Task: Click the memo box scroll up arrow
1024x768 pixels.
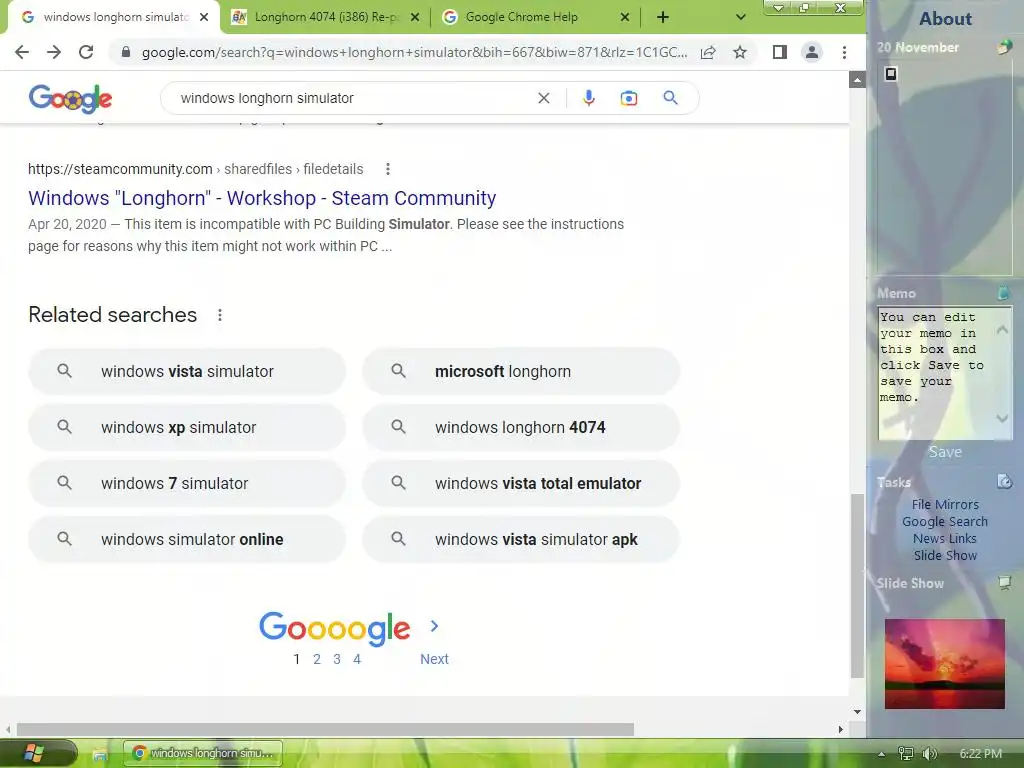Action: click(x=1002, y=330)
